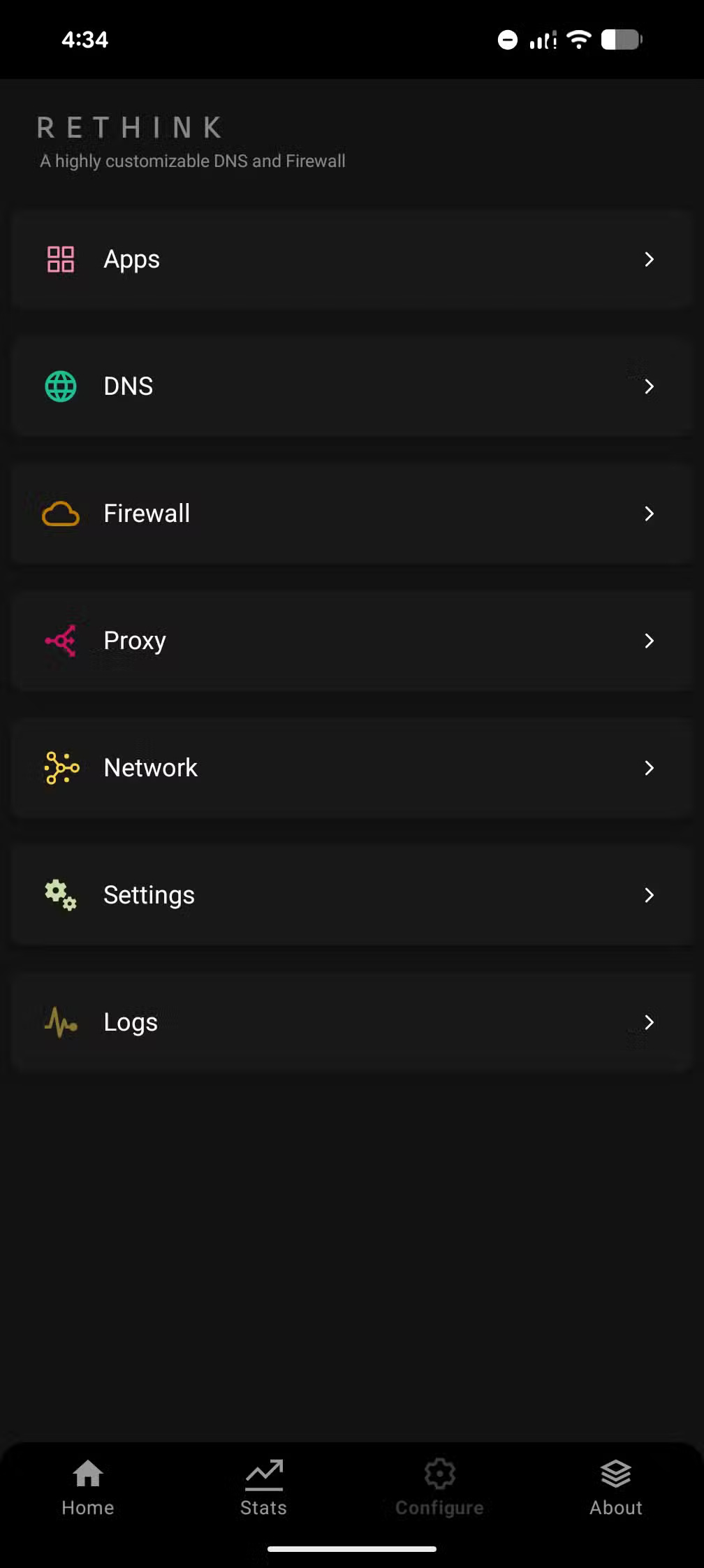Image resolution: width=704 pixels, height=1568 pixels.
Task: Expand Apps using its chevron arrow
Action: click(649, 259)
